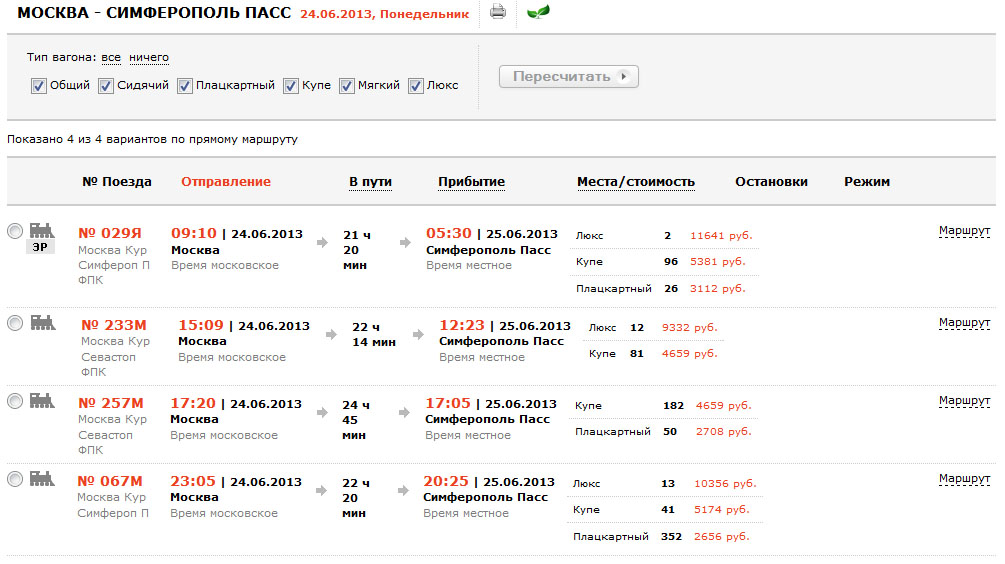Uncheck the Общий wagon type checkbox
Screen dimensions: 1005x564
click(x=39, y=86)
